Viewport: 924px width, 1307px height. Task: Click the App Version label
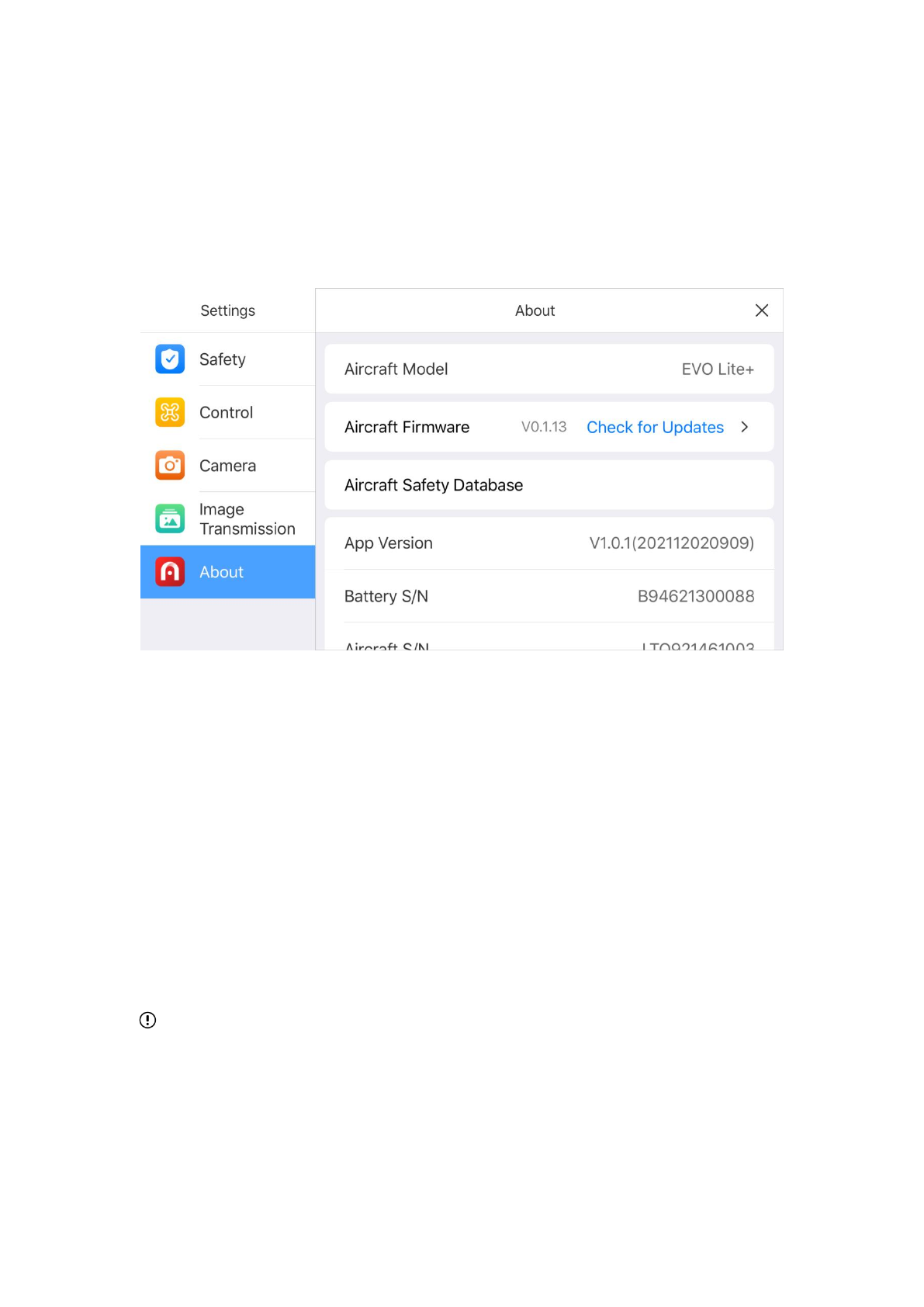389,543
